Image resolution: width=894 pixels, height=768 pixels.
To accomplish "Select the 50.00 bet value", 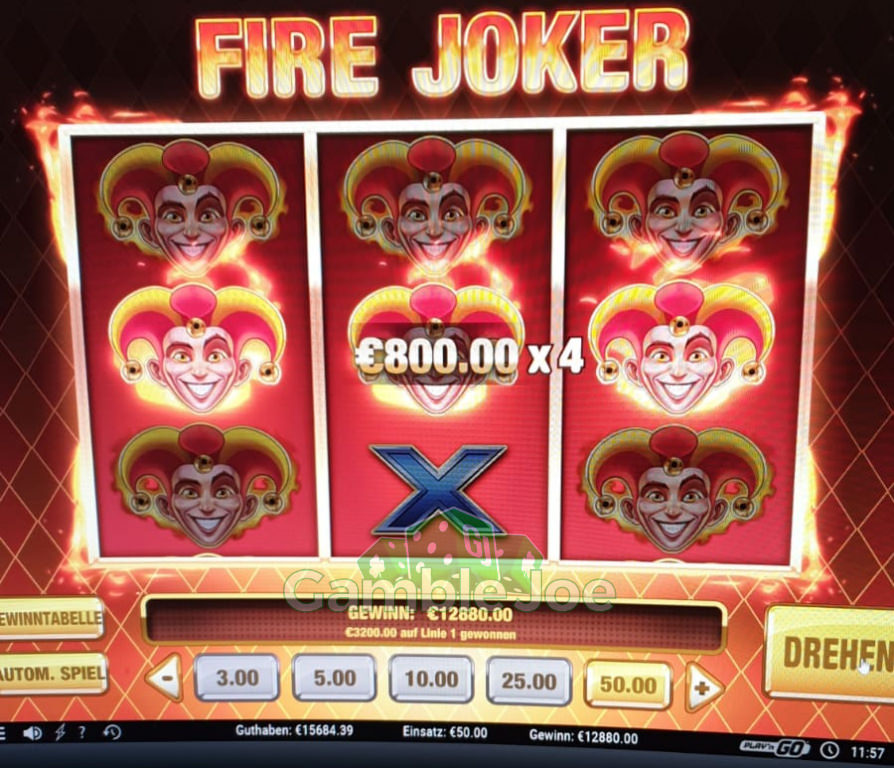I will click(x=628, y=685).
